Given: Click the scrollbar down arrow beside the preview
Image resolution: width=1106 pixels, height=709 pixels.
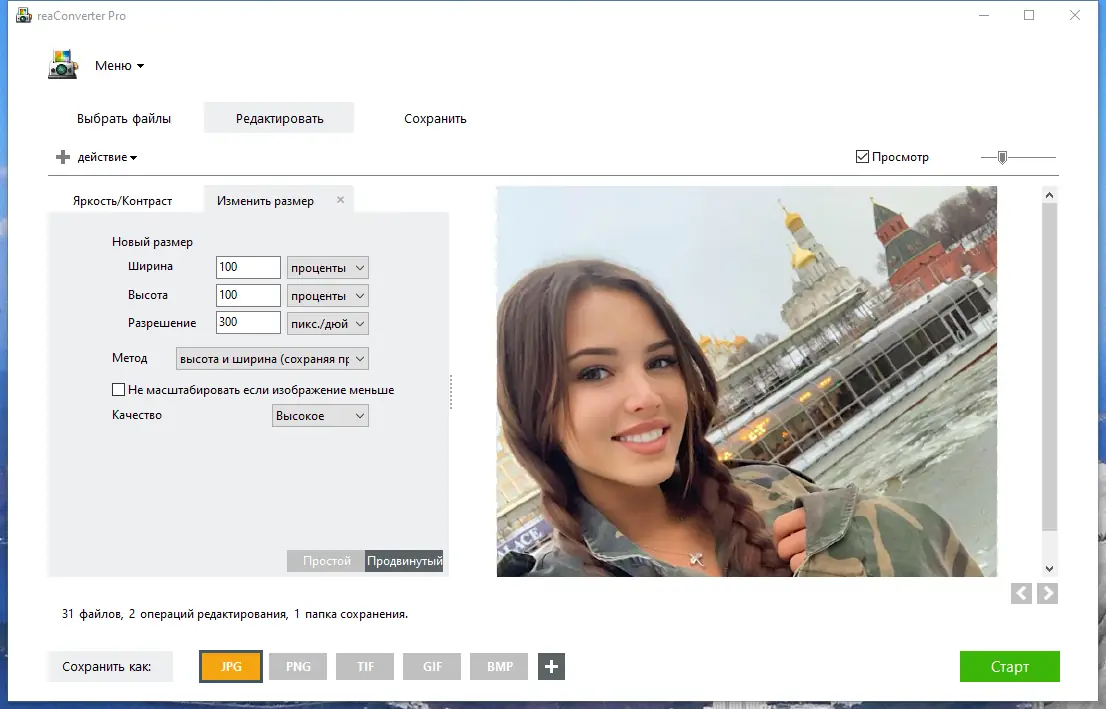Looking at the screenshot, I should [1049, 568].
